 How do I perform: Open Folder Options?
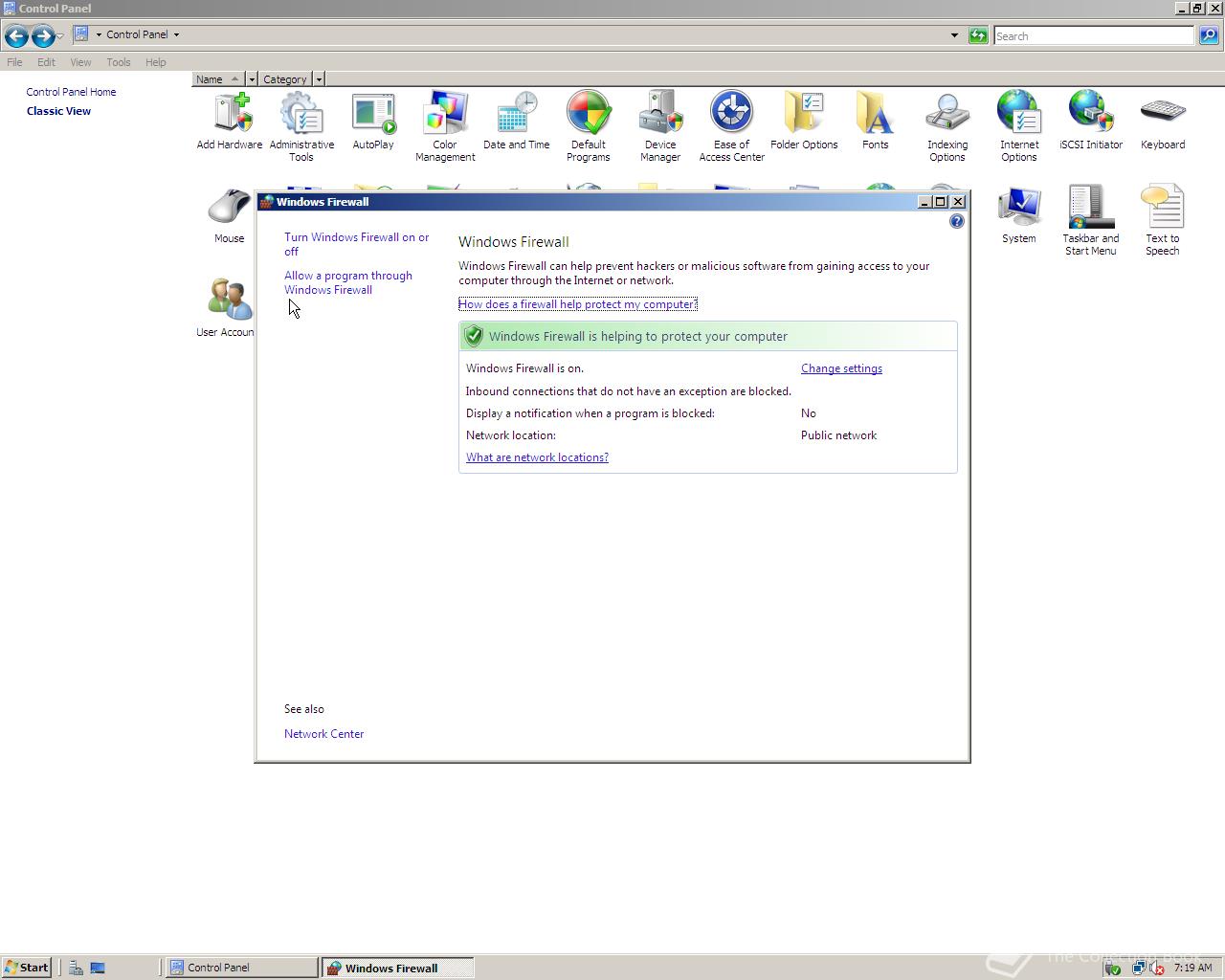pos(804,121)
